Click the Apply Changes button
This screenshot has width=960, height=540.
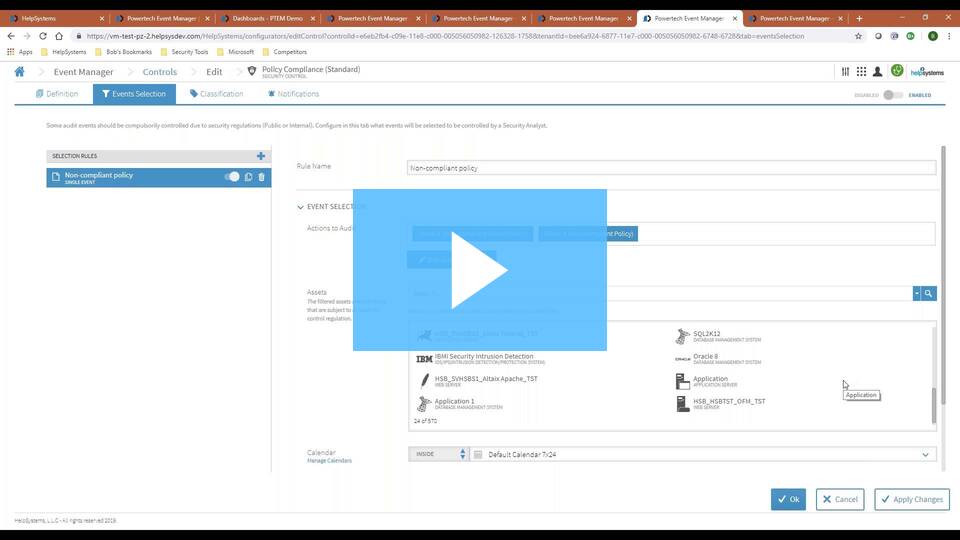click(912, 499)
